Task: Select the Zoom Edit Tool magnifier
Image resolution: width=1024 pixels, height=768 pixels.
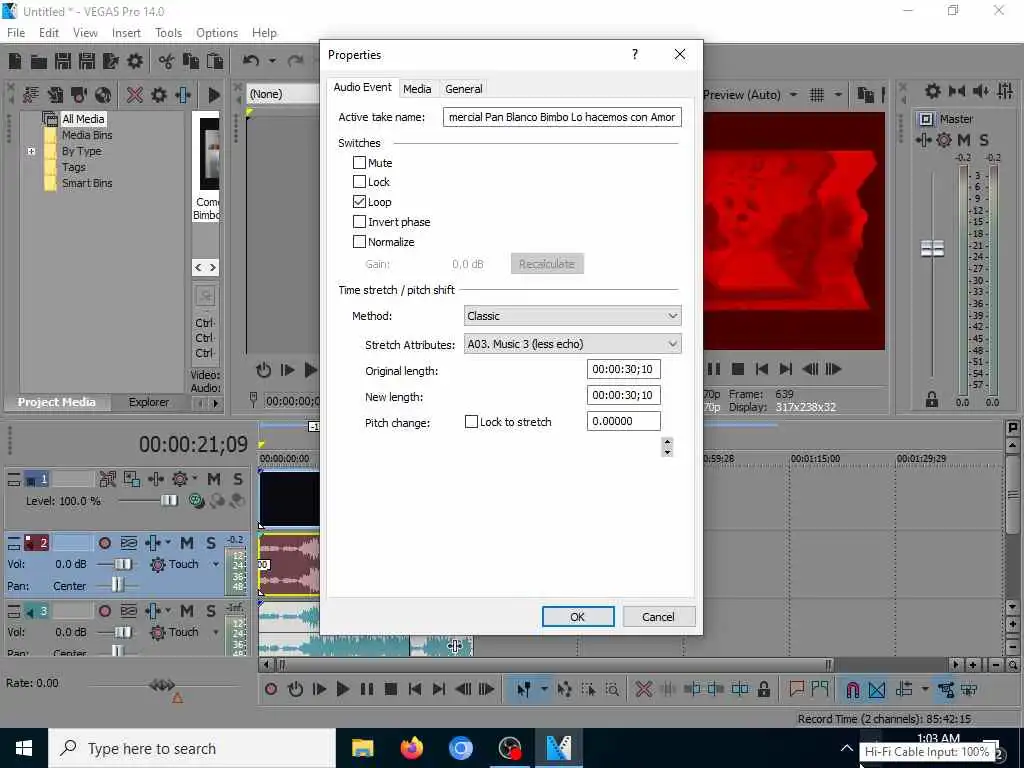Action: [612, 689]
